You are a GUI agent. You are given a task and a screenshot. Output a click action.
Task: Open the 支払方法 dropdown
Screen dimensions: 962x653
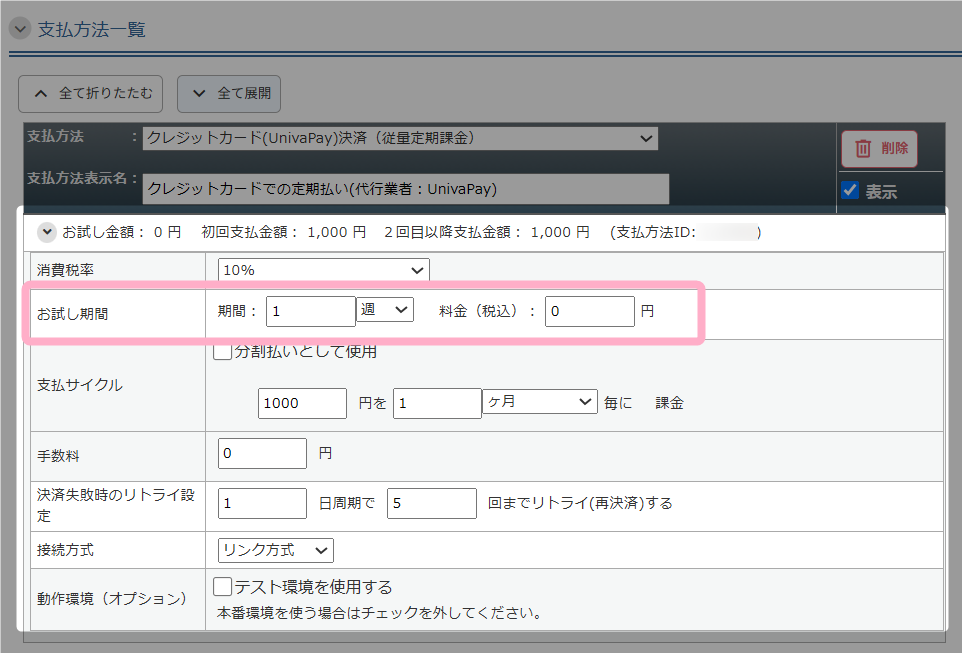[x=400, y=138]
